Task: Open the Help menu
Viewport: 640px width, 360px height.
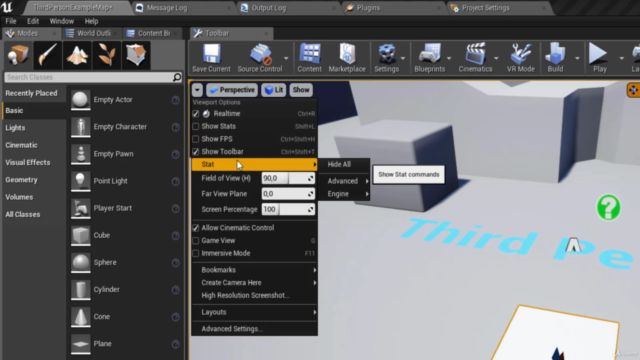Action: tap(91, 21)
